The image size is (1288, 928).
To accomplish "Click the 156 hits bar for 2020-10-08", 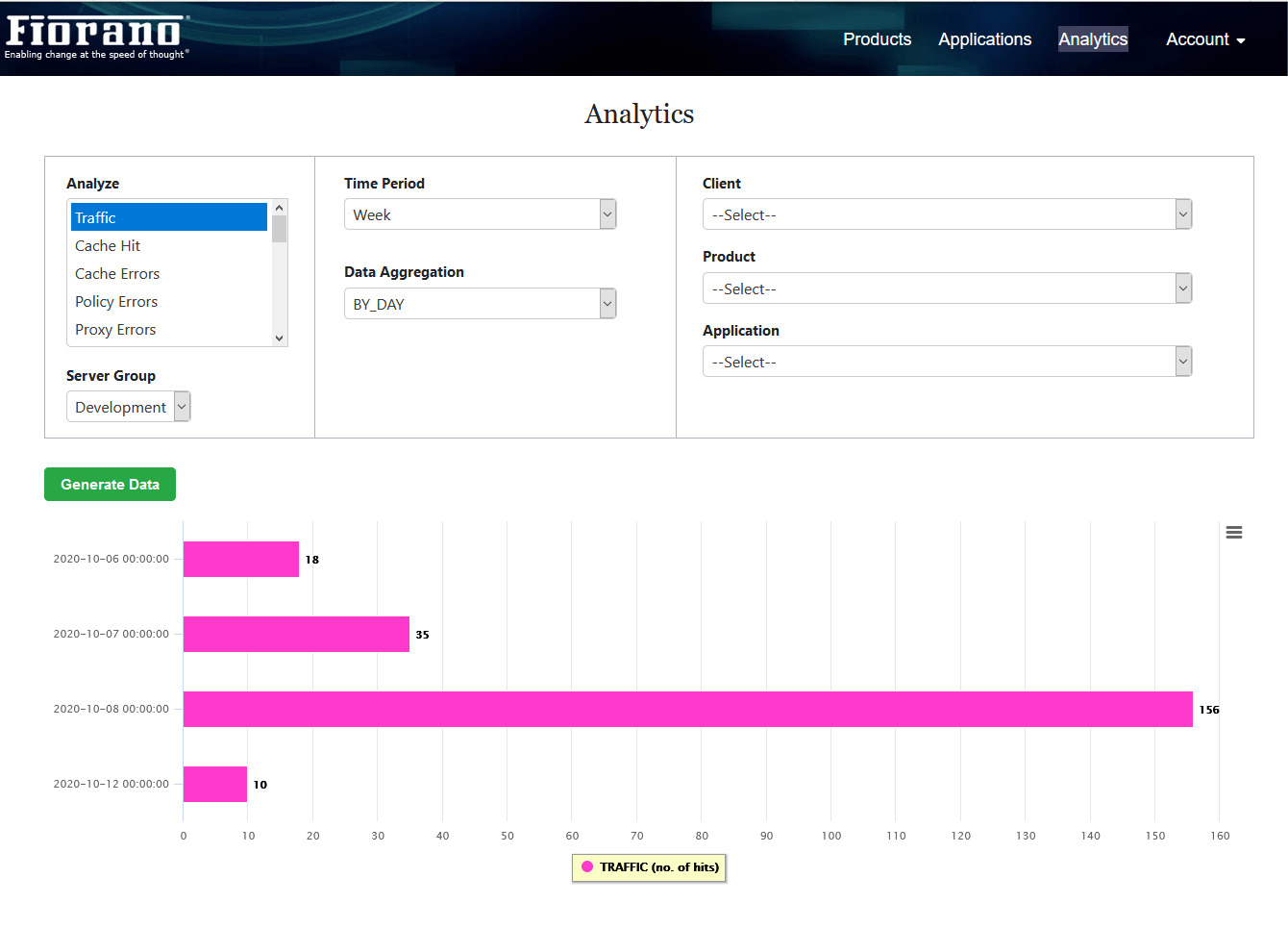I will point(687,710).
